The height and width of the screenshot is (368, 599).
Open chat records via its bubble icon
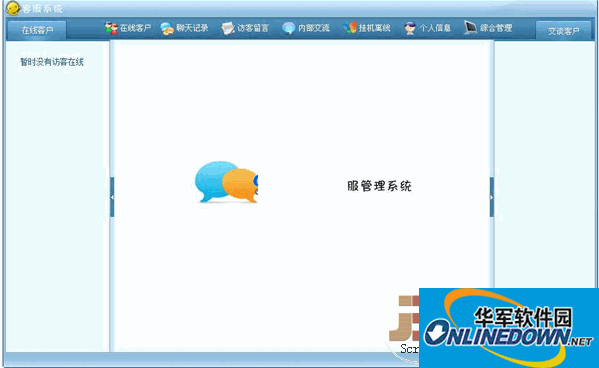(167, 29)
